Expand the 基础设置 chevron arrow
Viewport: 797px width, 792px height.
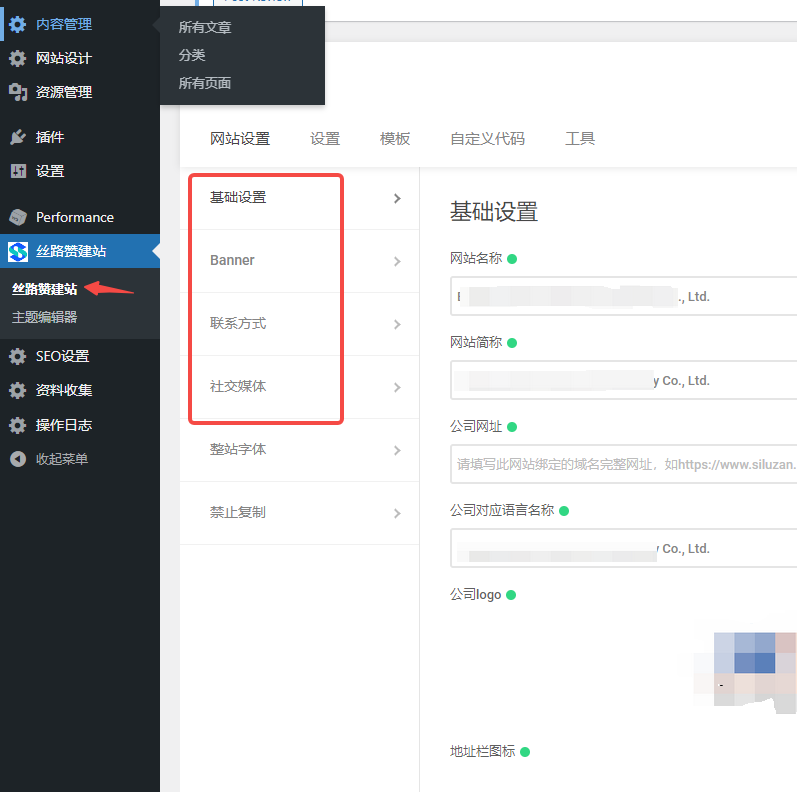[x=397, y=198]
